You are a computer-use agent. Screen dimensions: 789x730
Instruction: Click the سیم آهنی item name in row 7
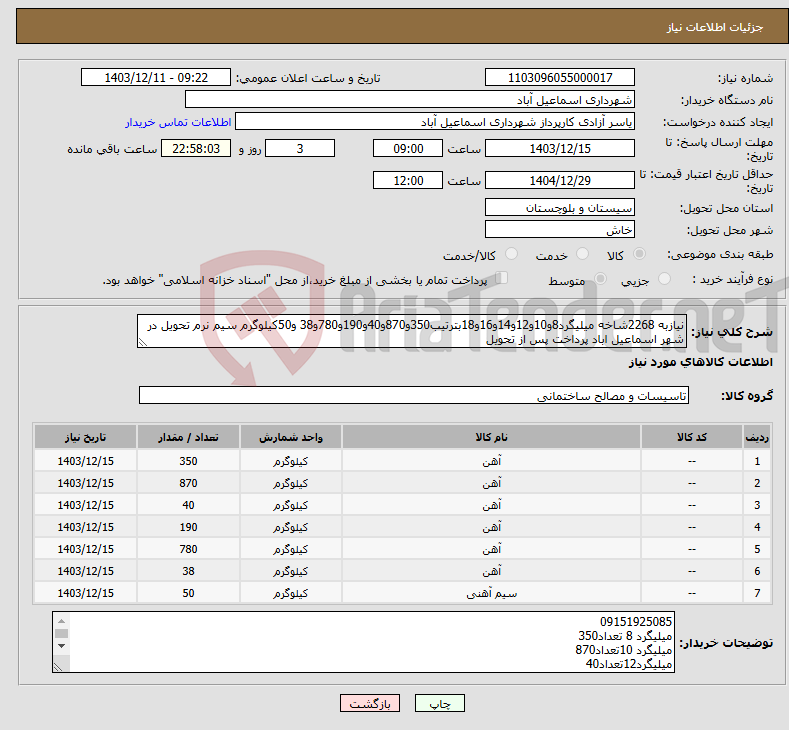[492, 594]
